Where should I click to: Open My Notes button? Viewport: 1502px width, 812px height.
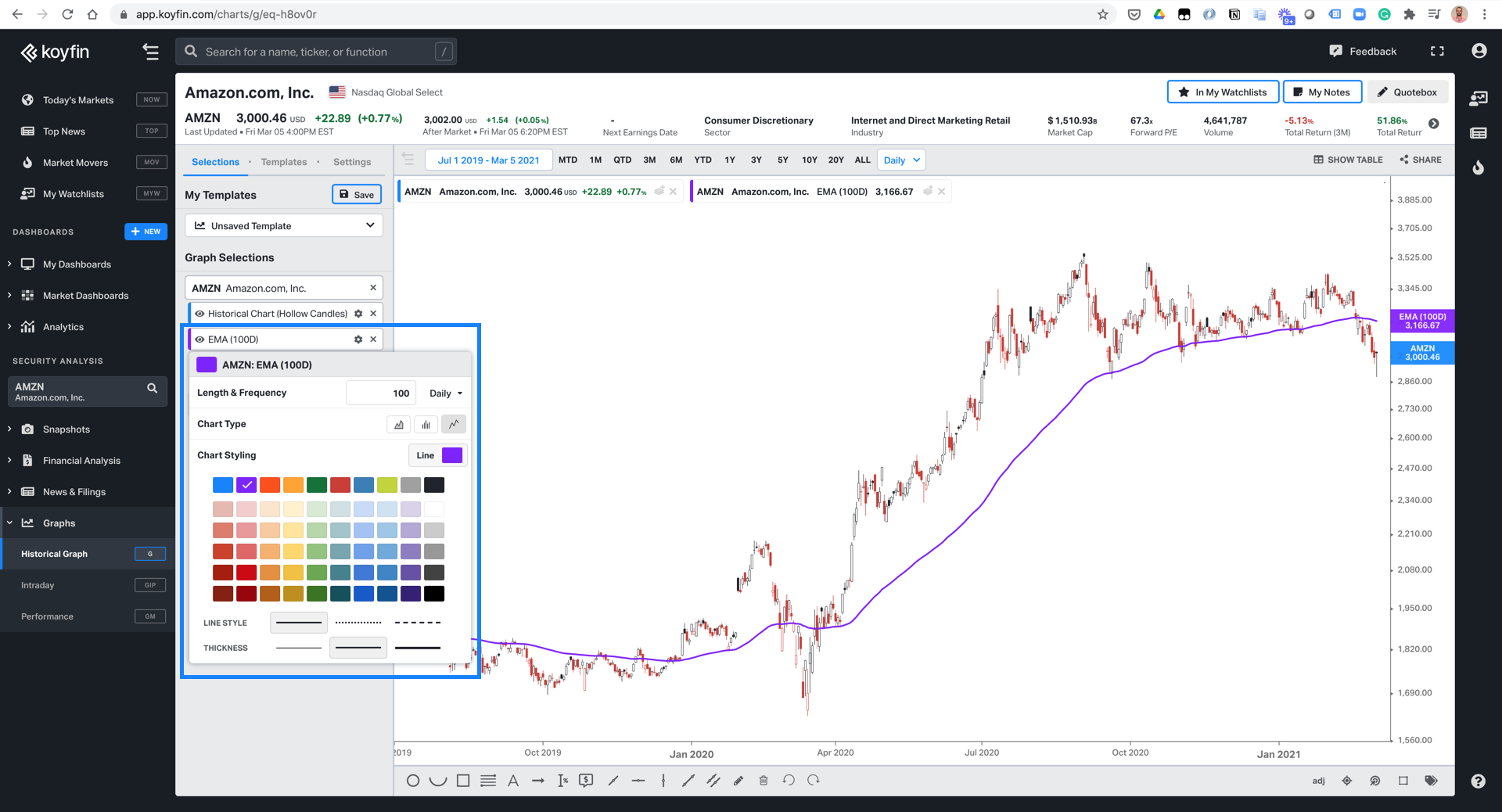pyautogui.click(x=1322, y=92)
